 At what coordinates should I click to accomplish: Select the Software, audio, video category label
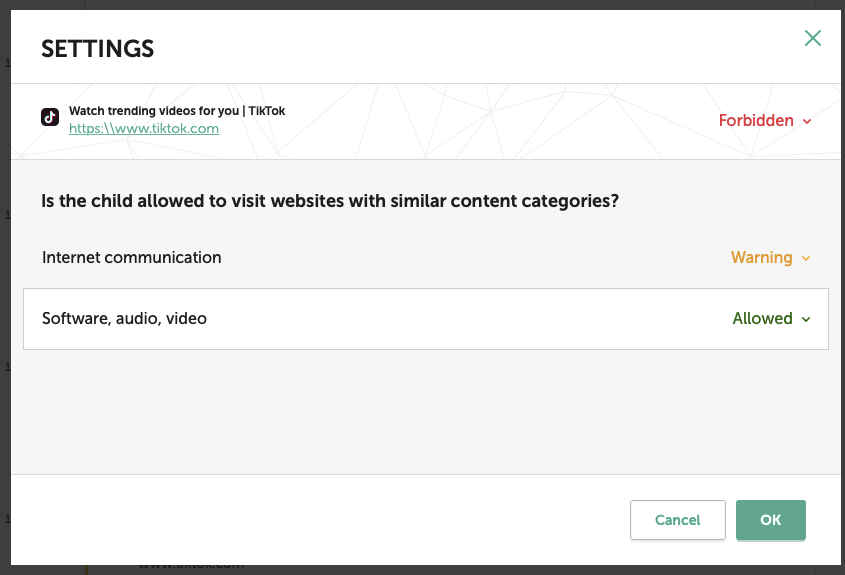125,319
